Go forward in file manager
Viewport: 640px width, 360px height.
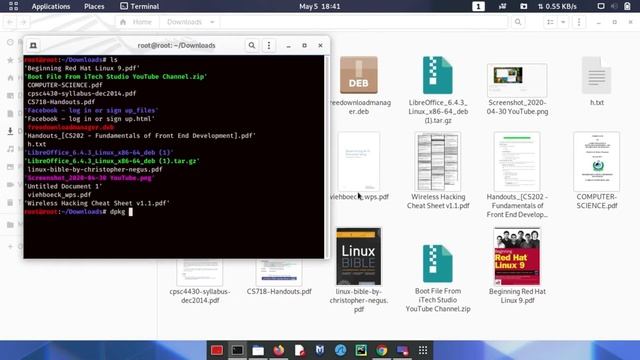(24, 22)
